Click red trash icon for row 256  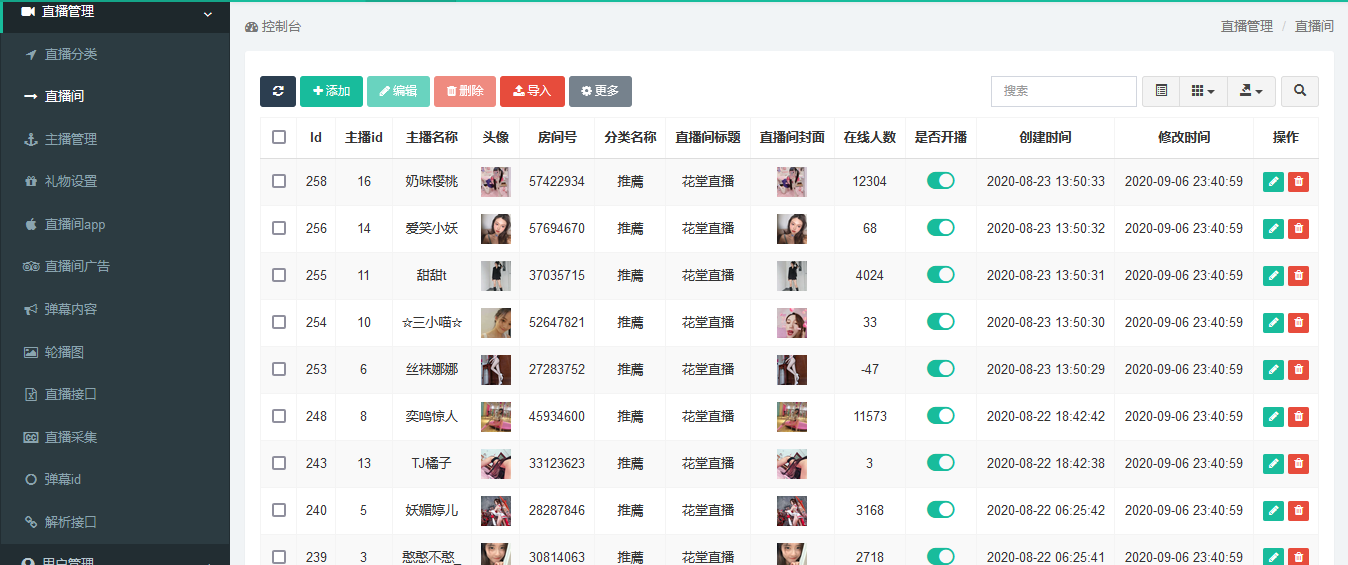tap(1298, 229)
